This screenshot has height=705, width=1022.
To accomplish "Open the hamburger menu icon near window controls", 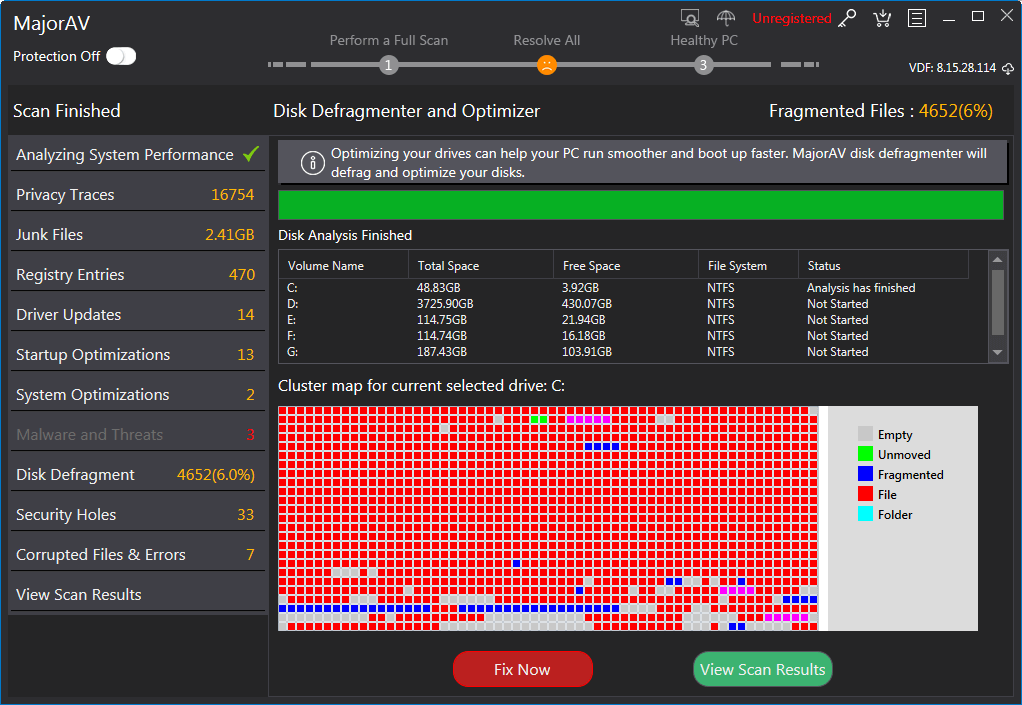I will (917, 18).
